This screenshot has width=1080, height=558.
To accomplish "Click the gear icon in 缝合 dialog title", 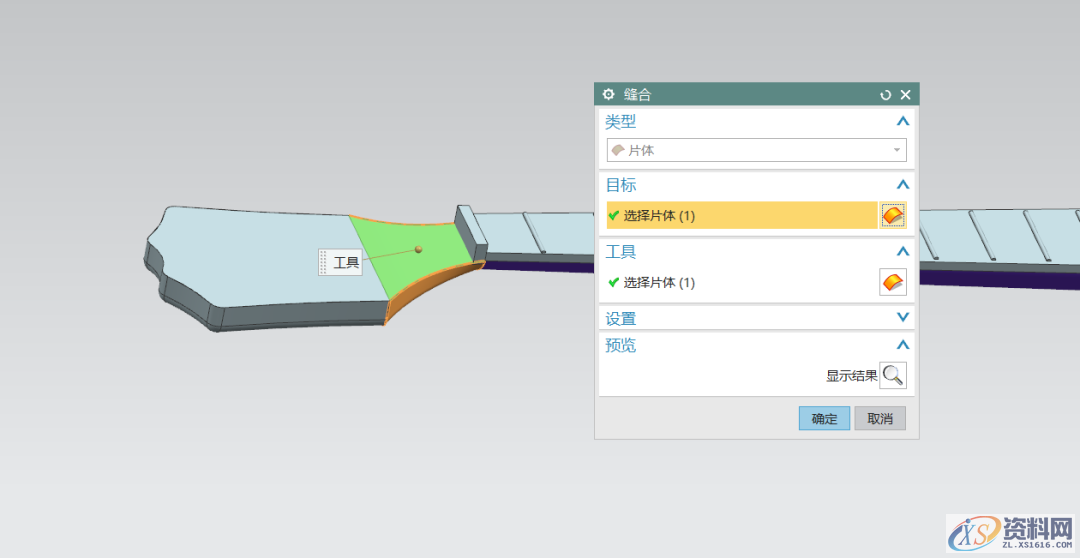I will tap(608, 94).
